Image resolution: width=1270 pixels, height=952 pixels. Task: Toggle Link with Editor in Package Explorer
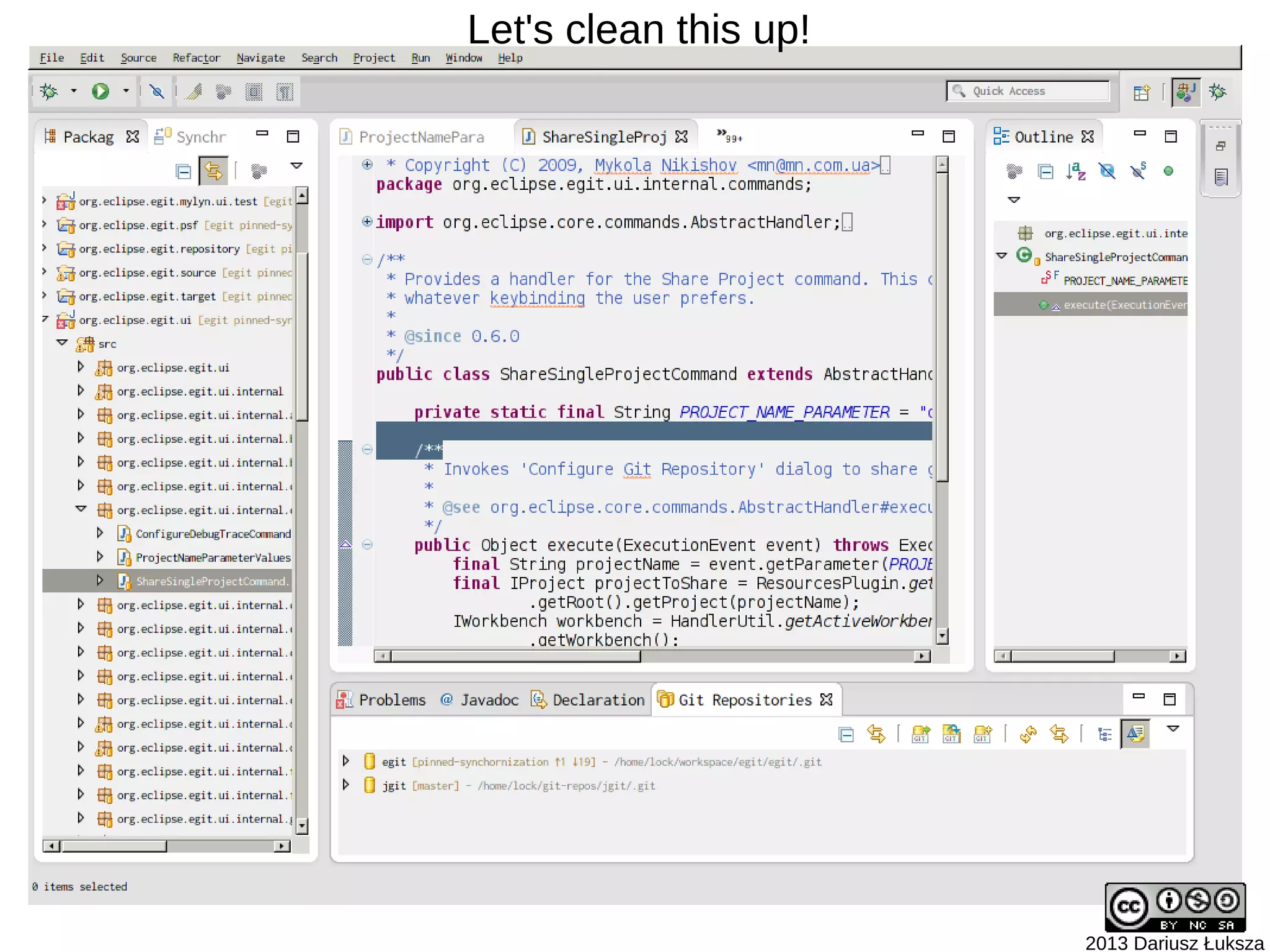214,171
